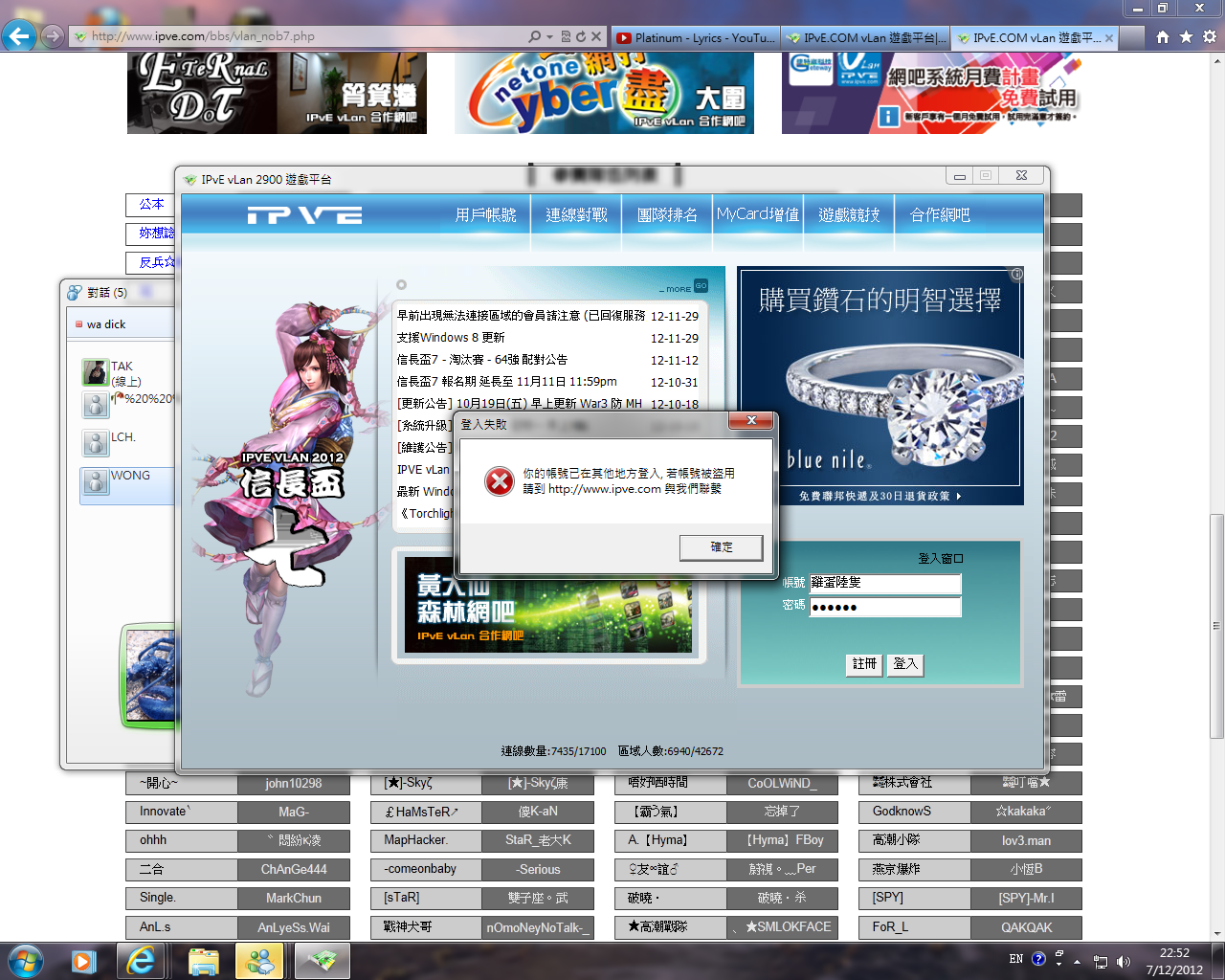Open the 團隊排名 menu

(x=667, y=214)
